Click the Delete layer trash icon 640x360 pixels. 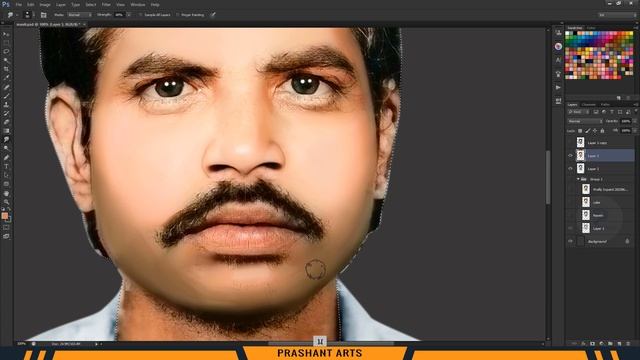coord(628,344)
